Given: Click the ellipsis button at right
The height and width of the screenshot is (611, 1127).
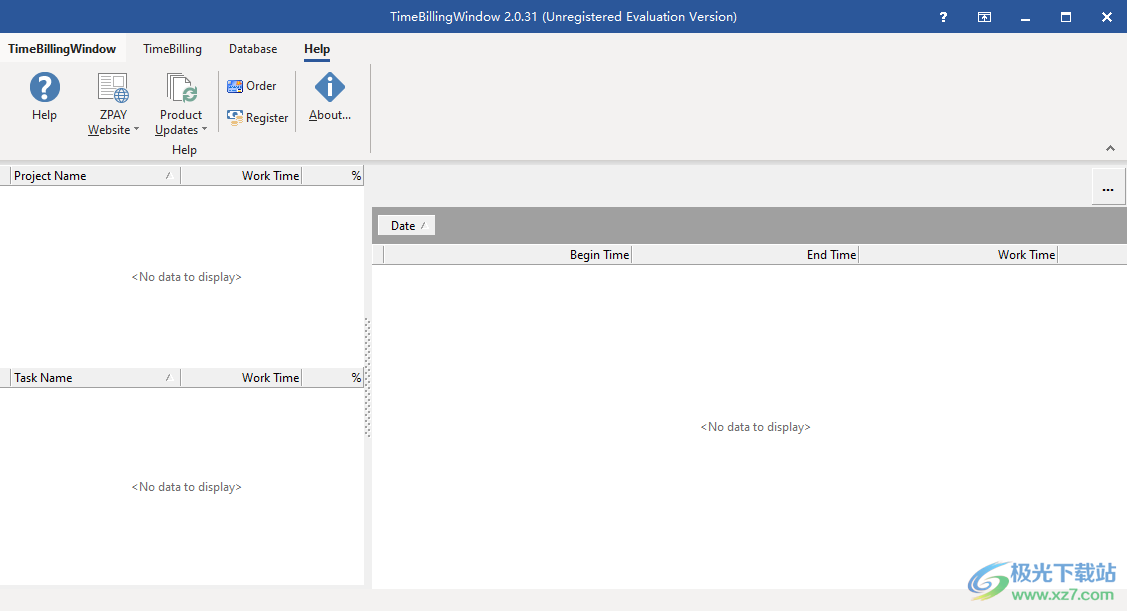Looking at the screenshot, I should point(1108,189).
